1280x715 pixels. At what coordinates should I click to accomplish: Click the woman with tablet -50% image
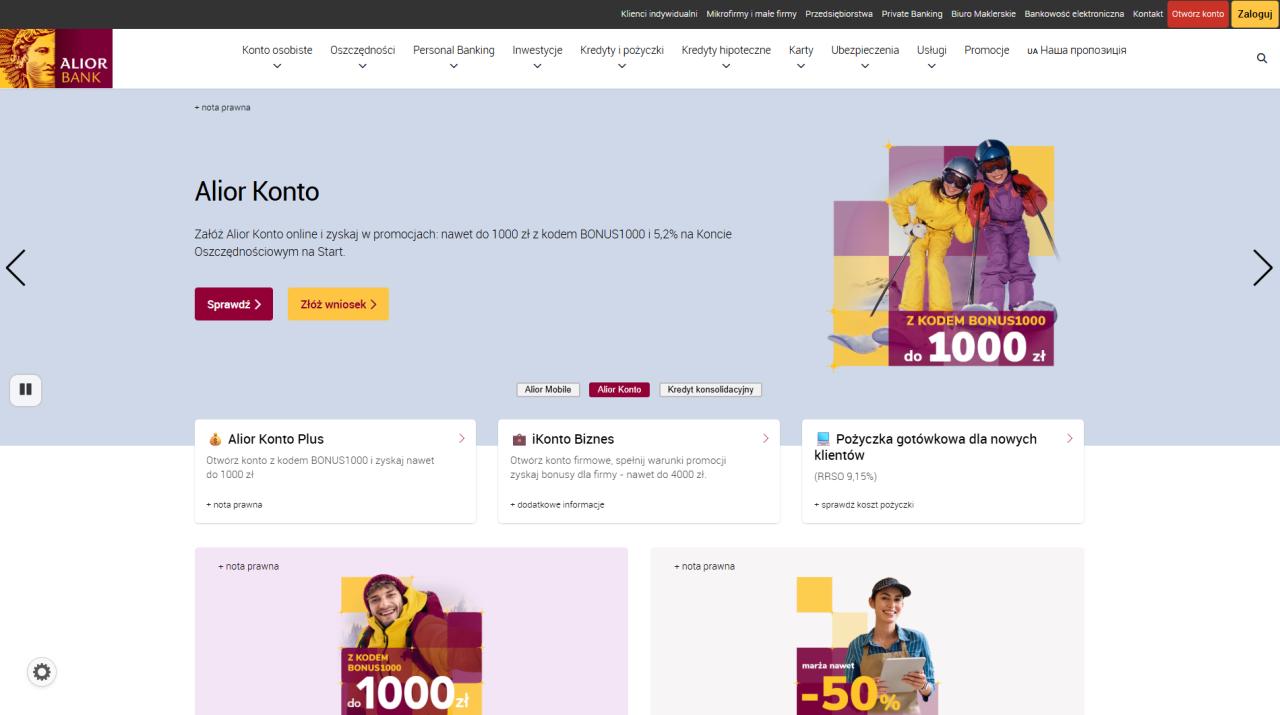coord(866,645)
